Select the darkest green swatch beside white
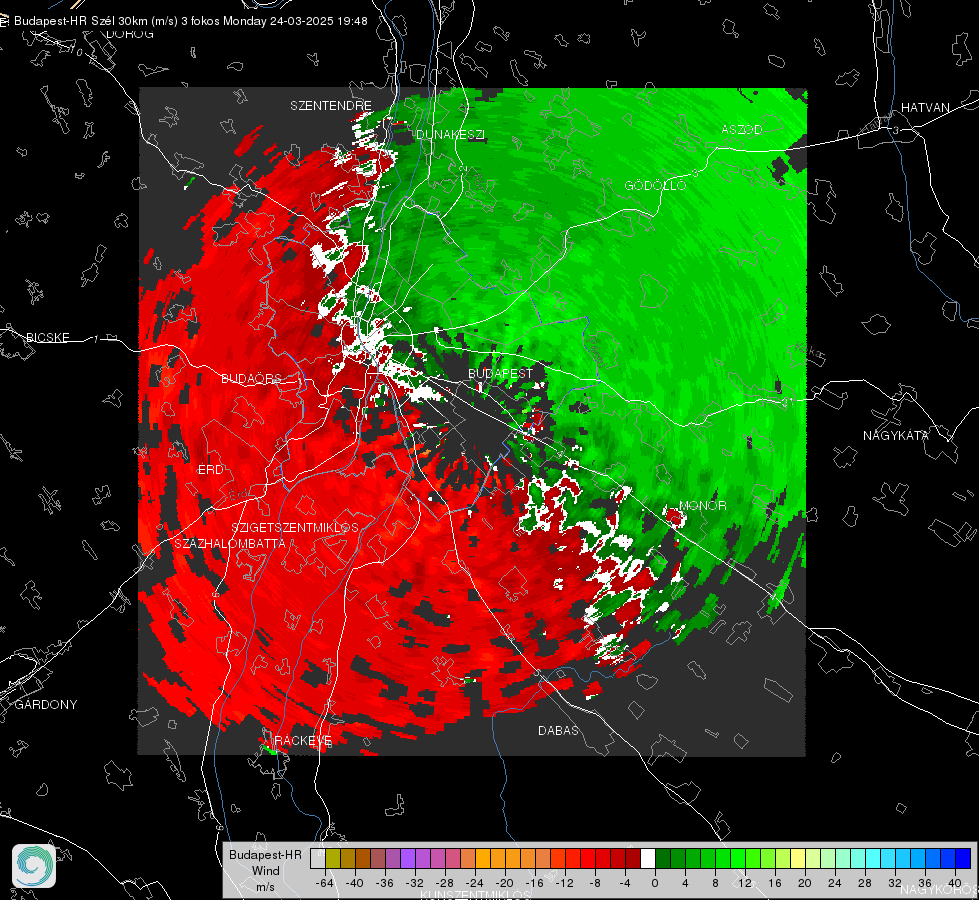The height and width of the screenshot is (900, 979). pyautogui.click(x=663, y=858)
